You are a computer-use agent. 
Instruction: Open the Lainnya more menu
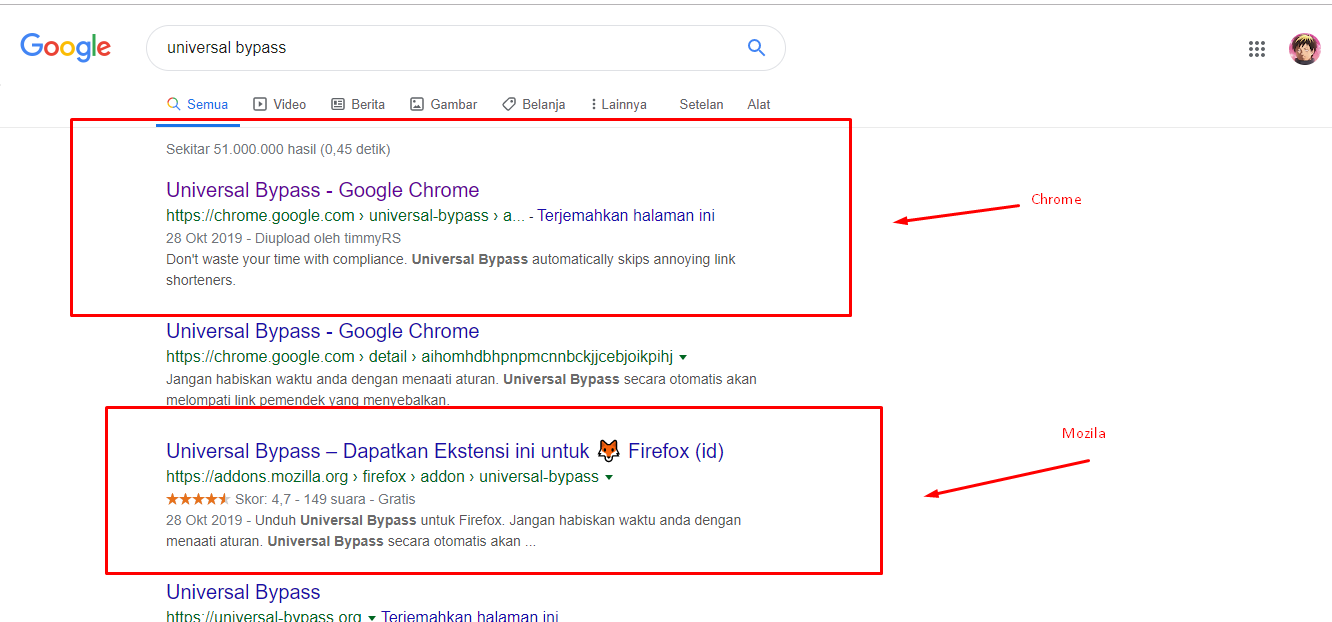619,104
